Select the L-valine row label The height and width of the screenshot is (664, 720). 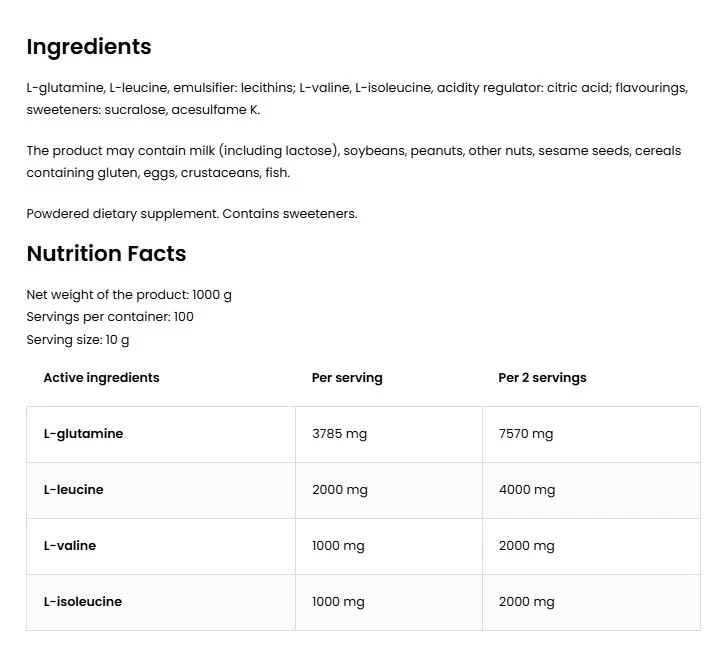point(70,546)
